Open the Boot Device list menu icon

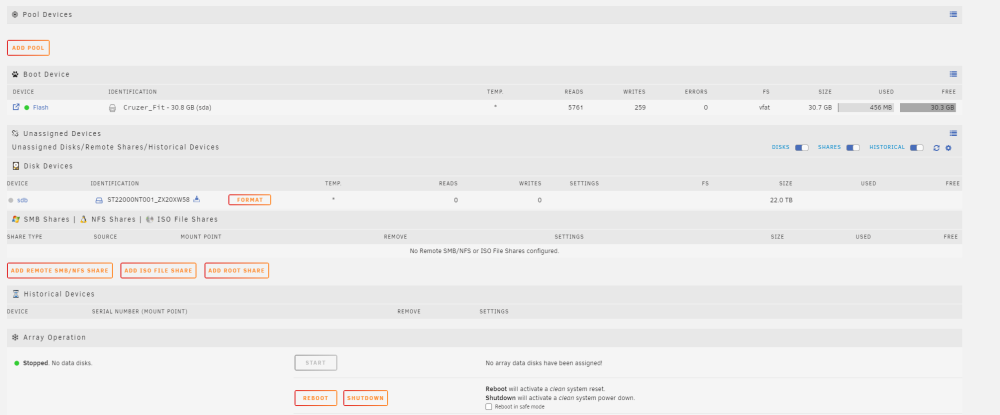tap(953, 74)
